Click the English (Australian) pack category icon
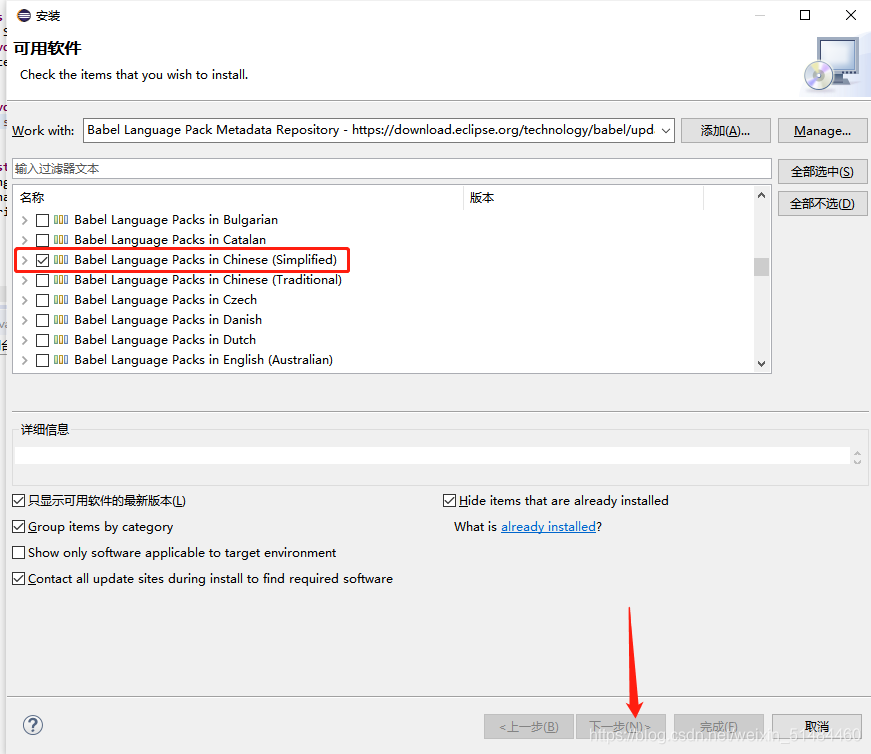Viewport: 871px width, 754px height. click(61, 360)
